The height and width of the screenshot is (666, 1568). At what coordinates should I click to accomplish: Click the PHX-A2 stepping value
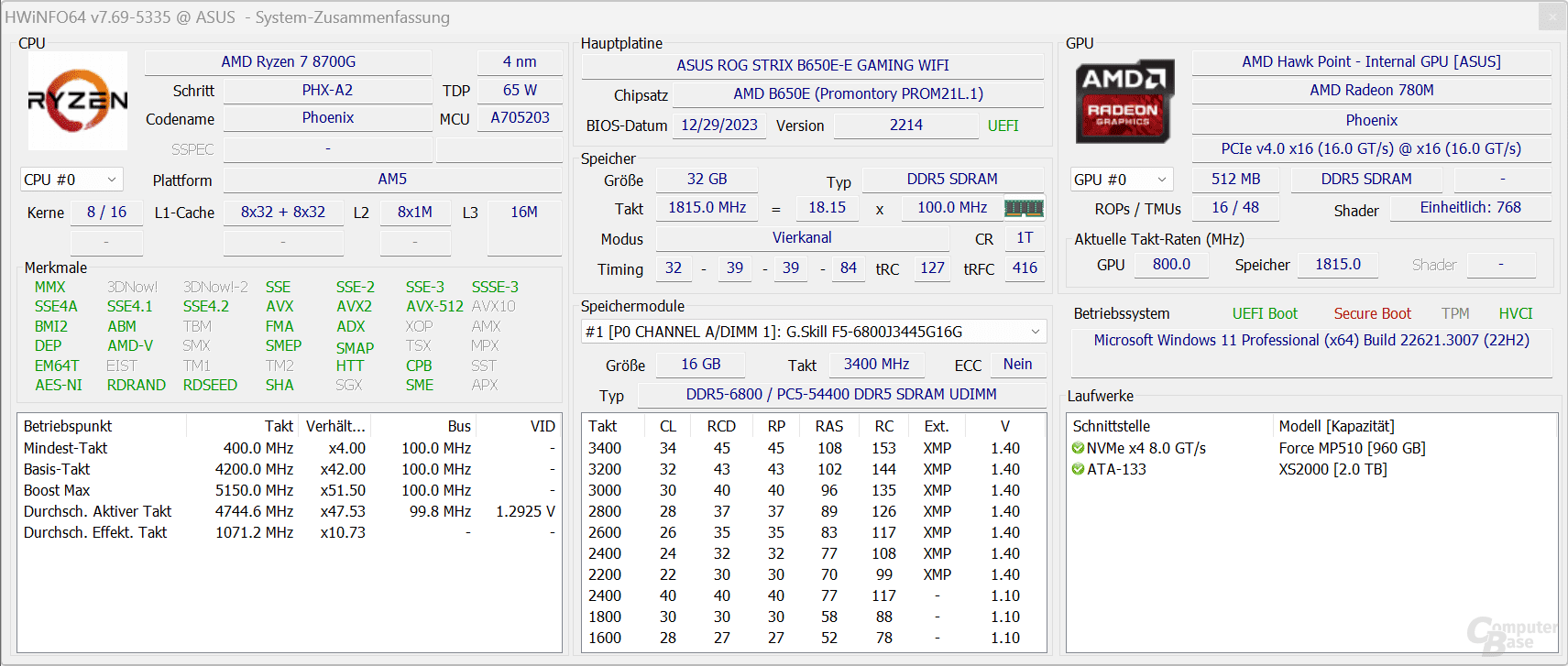[327, 90]
